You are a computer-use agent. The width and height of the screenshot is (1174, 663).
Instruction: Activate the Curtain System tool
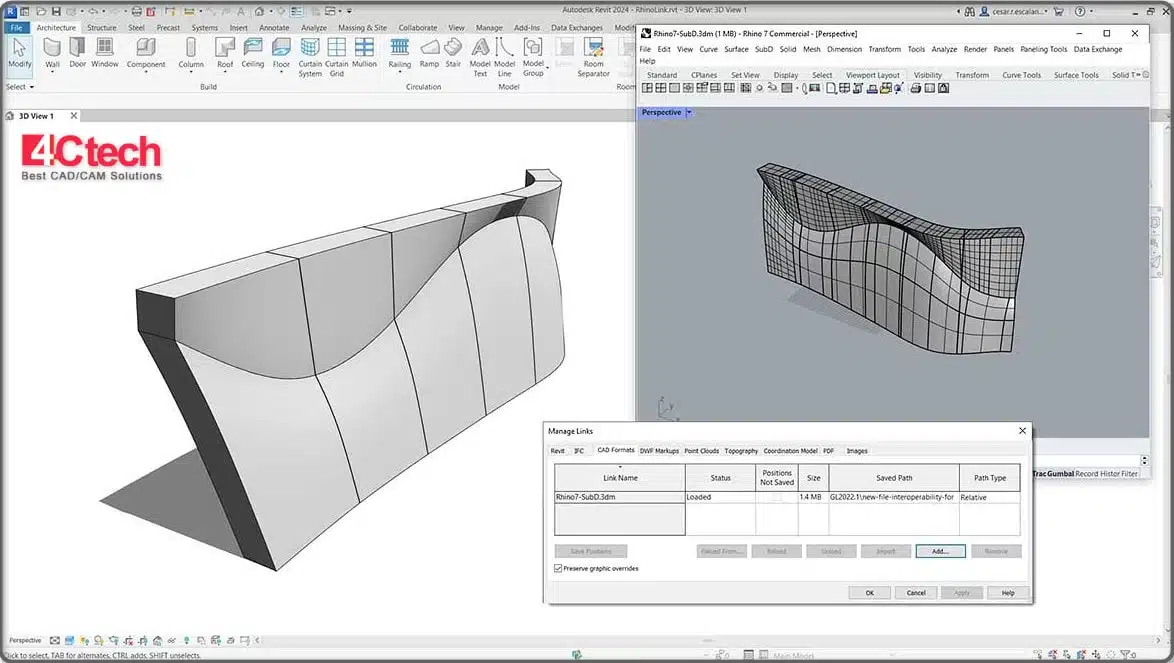click(310, 55)
